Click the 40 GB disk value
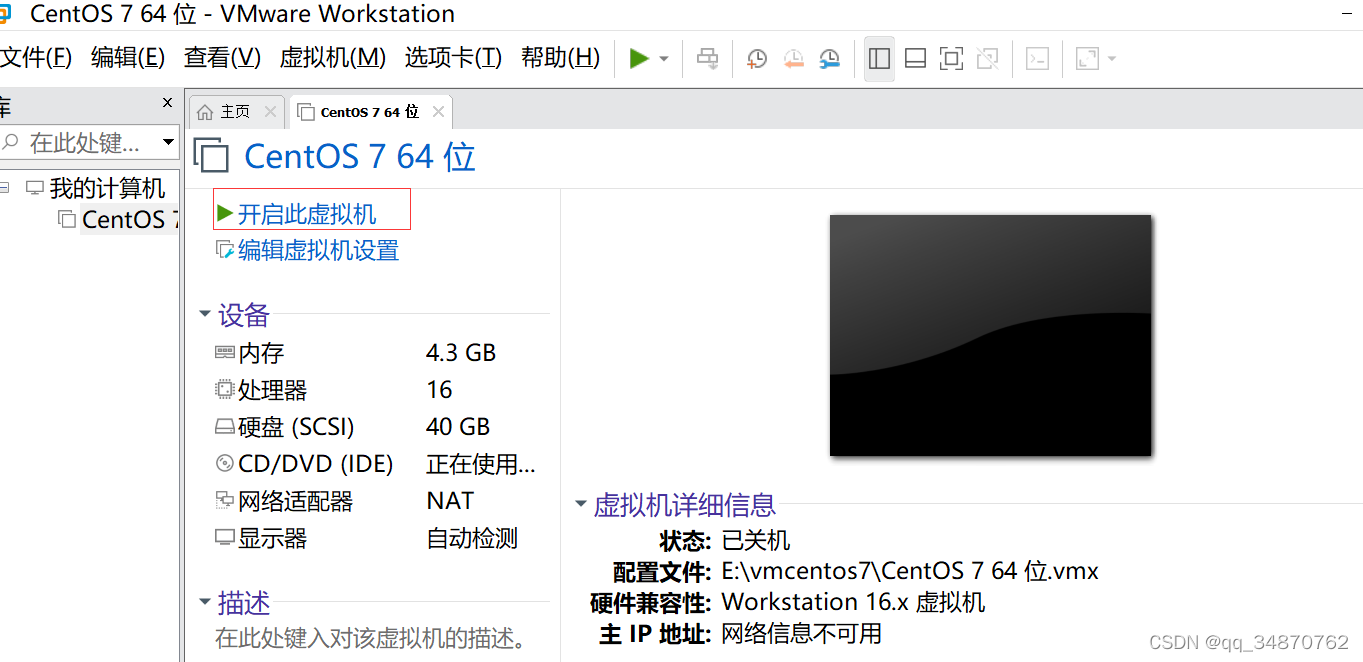The image size is (1363, 662). pyautogui.click(x=458, y=427)
